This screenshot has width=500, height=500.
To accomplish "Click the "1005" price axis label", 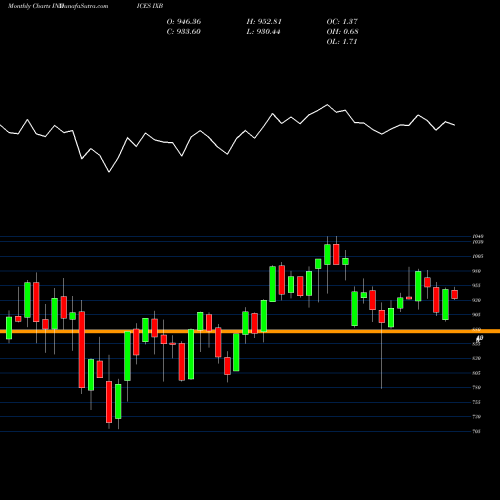I will pos(478,256).
